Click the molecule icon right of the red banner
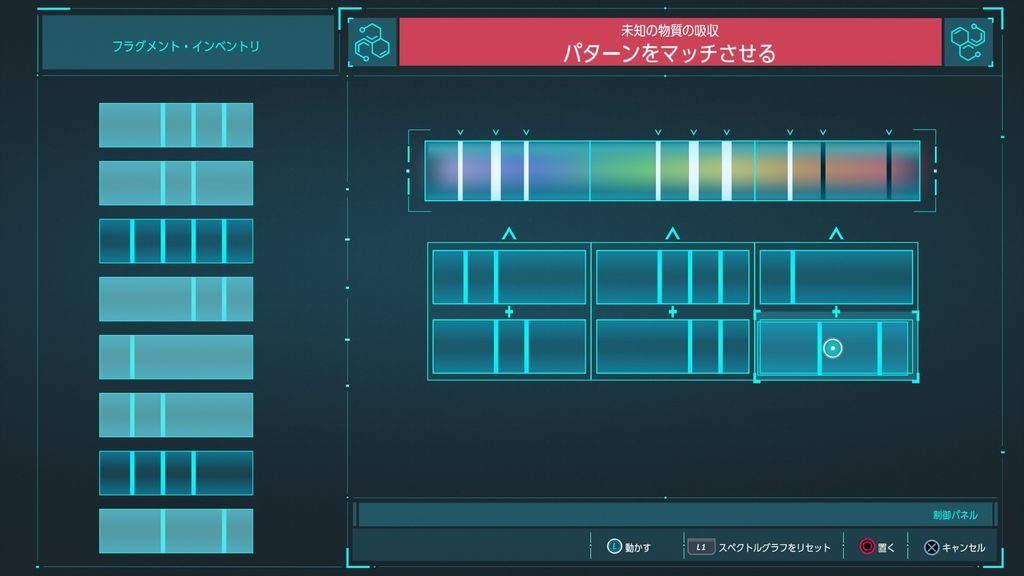This screenshot has width=1024, height=576. pos(967,42)
